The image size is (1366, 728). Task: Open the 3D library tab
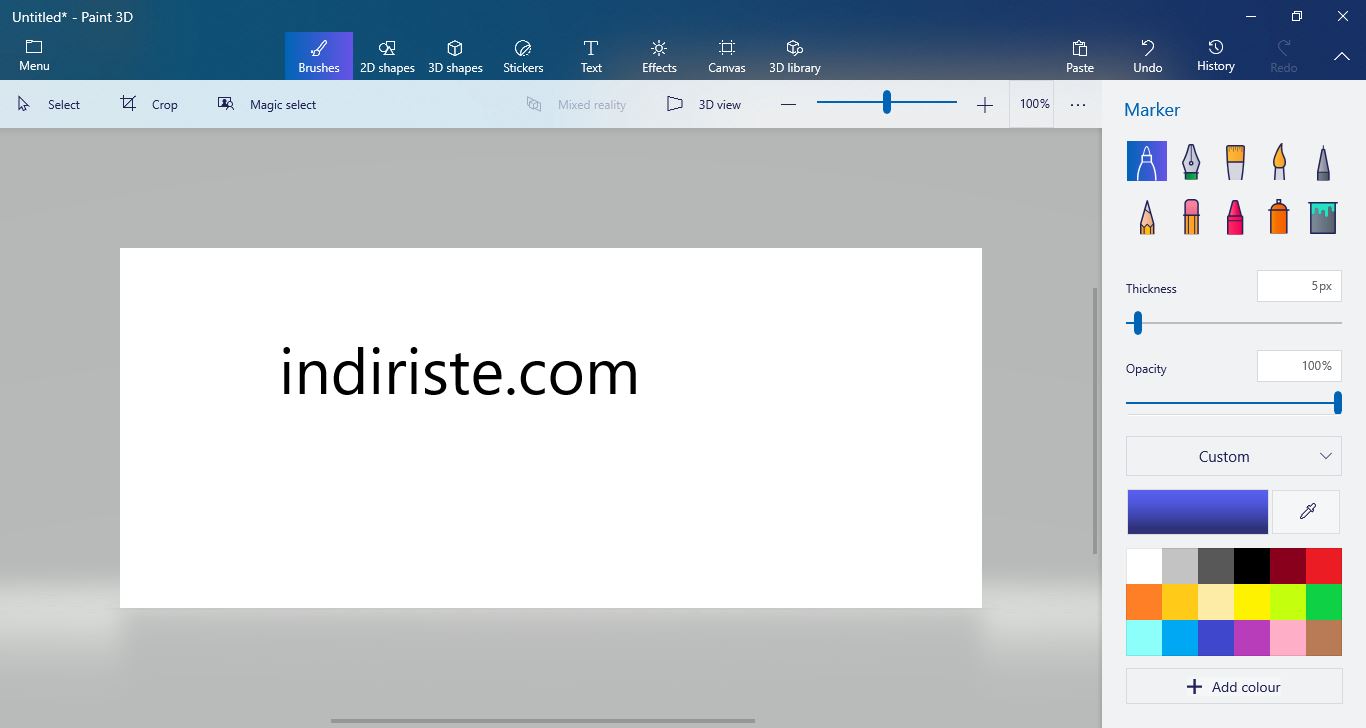tap(795, 56)
